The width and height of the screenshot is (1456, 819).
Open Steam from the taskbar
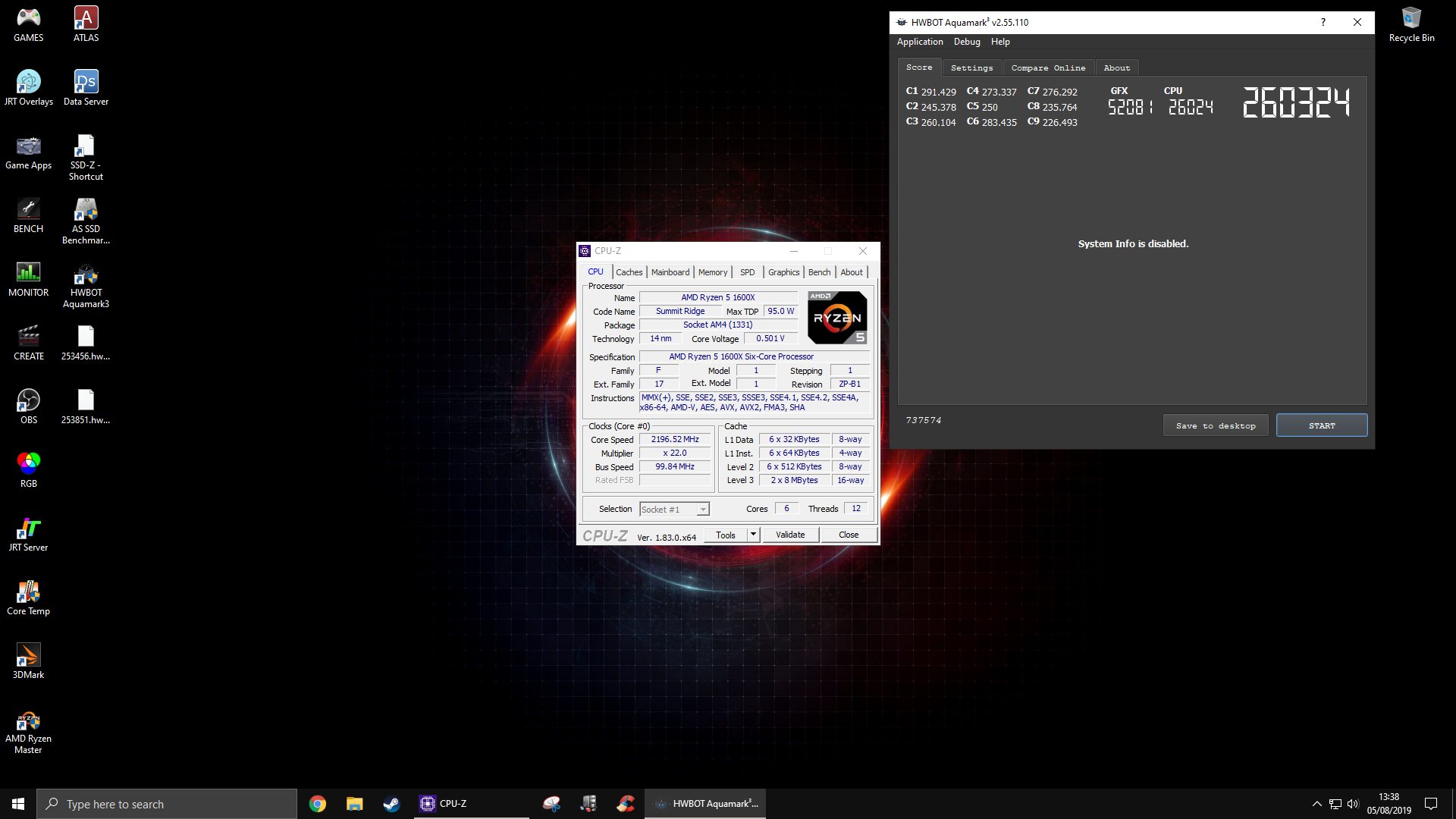click(x=391, y=804)
